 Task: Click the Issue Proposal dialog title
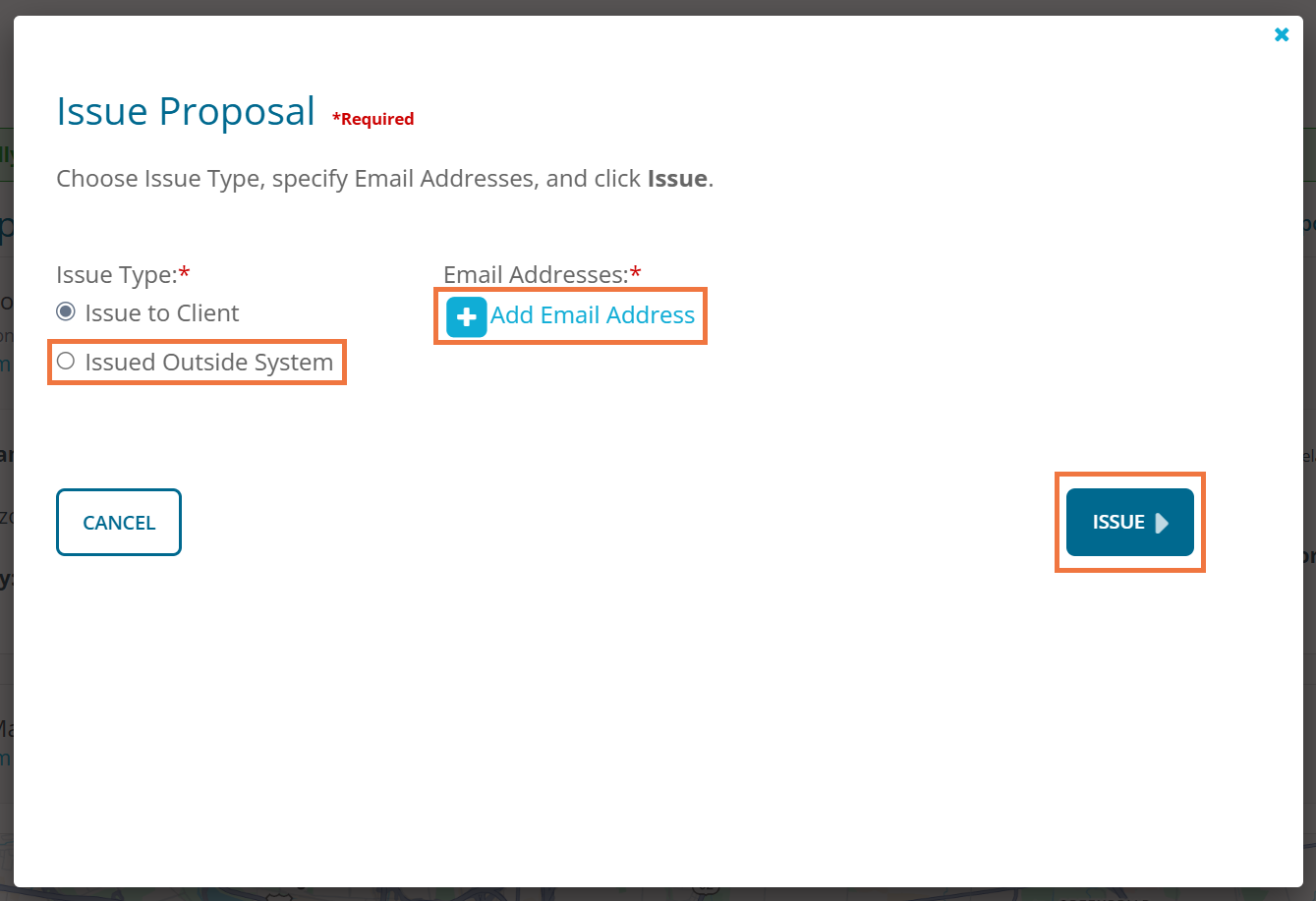[186, 112]
